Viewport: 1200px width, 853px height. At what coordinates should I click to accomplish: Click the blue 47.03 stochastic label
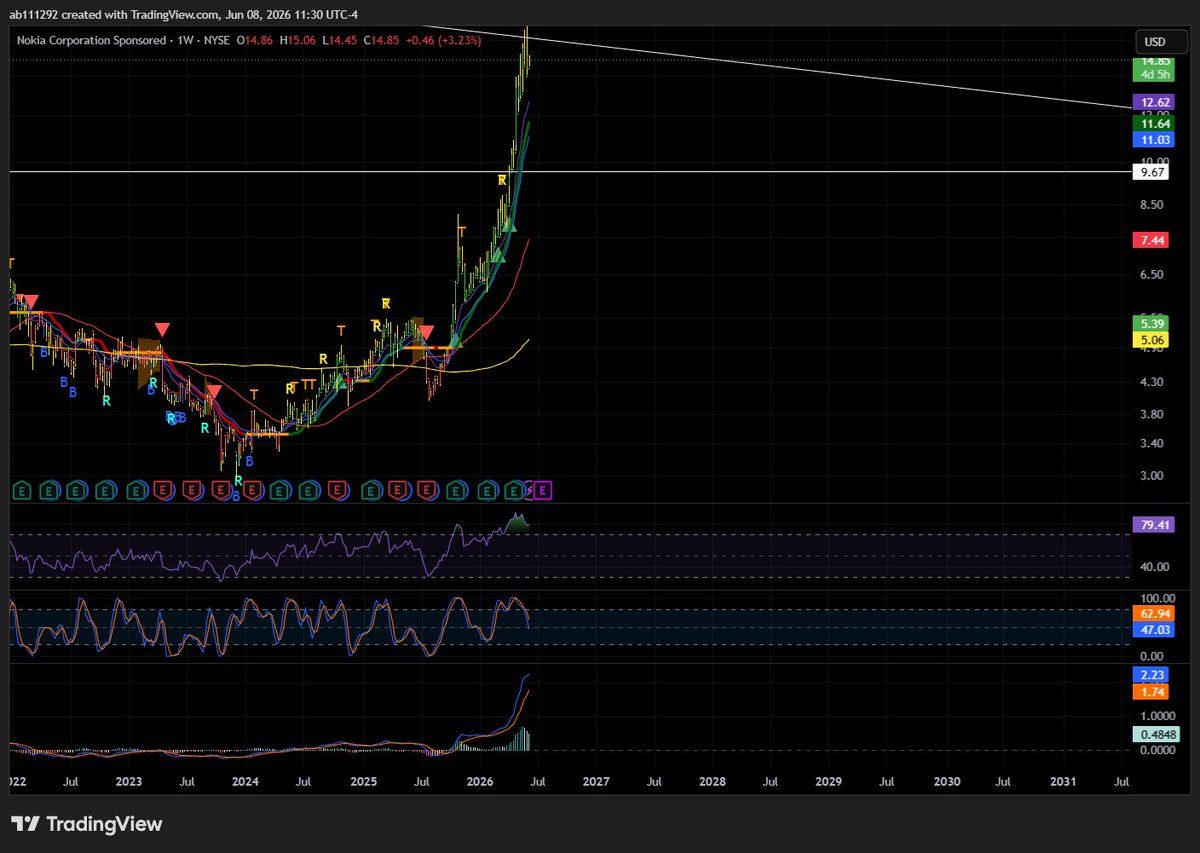point(1153,630)
